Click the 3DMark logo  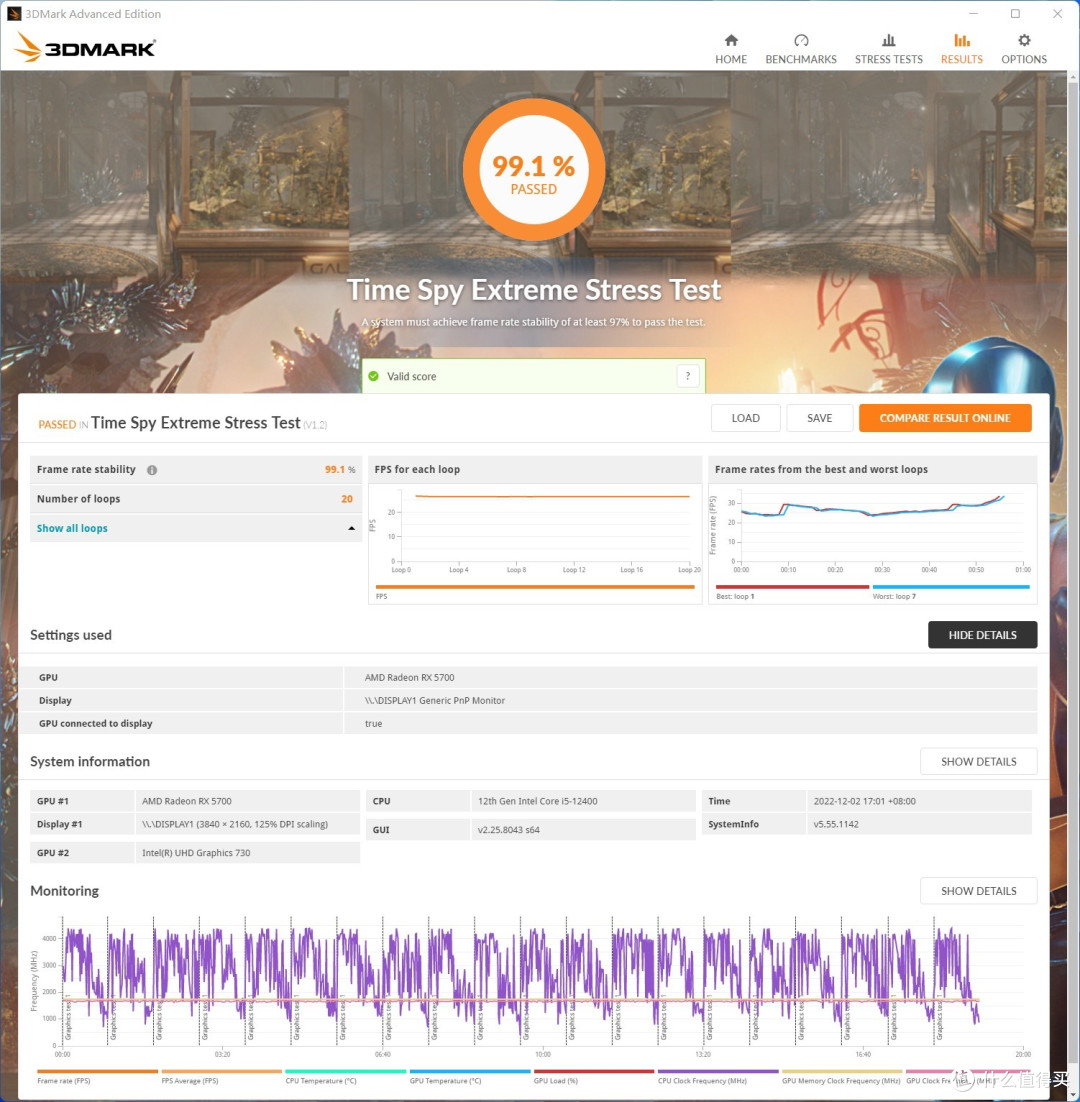84,47
